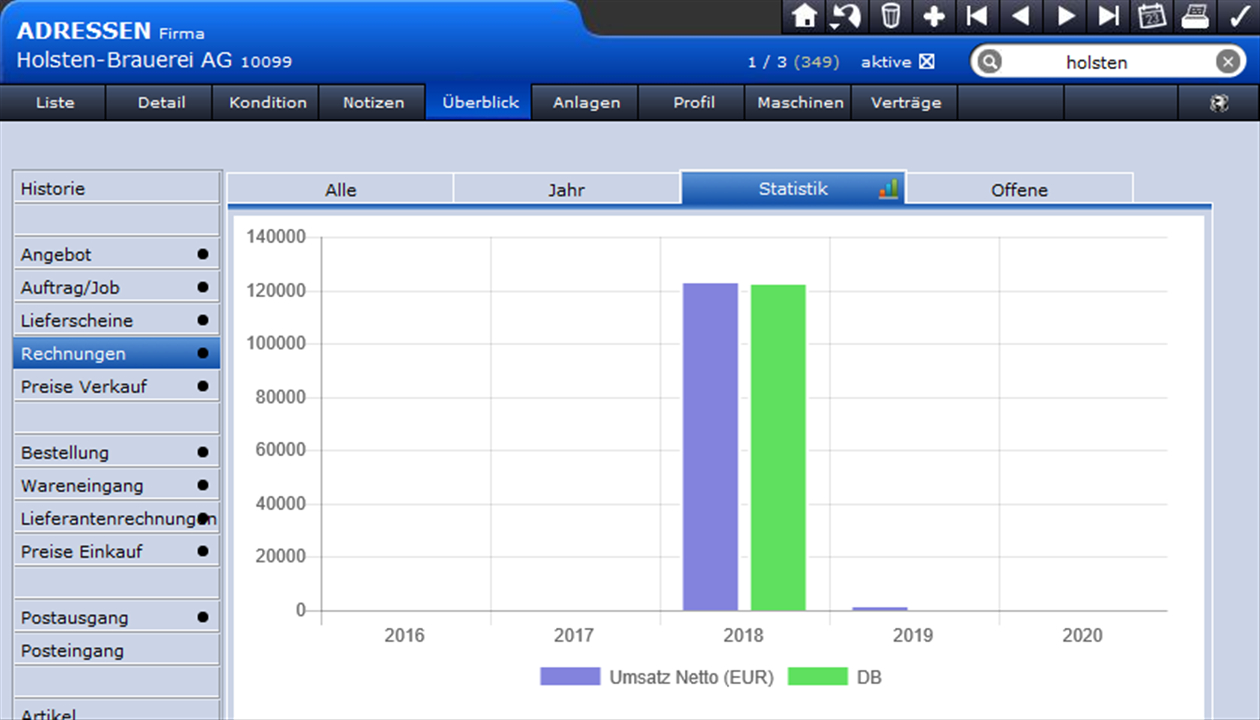Open the Maschinen tab
The height and width of the screenshot is (720, 1260).
click(800, 102)
